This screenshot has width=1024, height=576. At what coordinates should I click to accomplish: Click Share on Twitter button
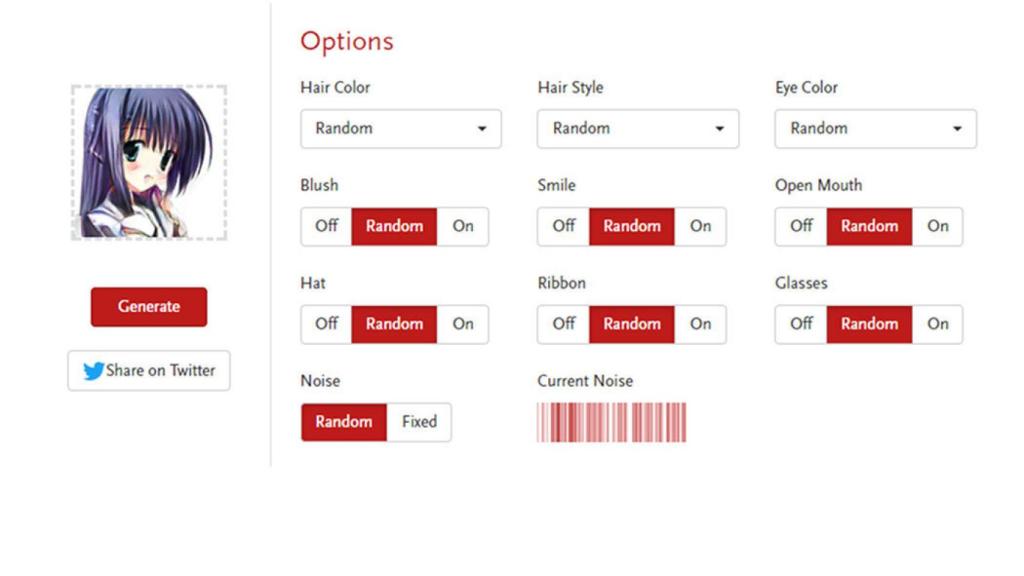click(x=149, y=371)
